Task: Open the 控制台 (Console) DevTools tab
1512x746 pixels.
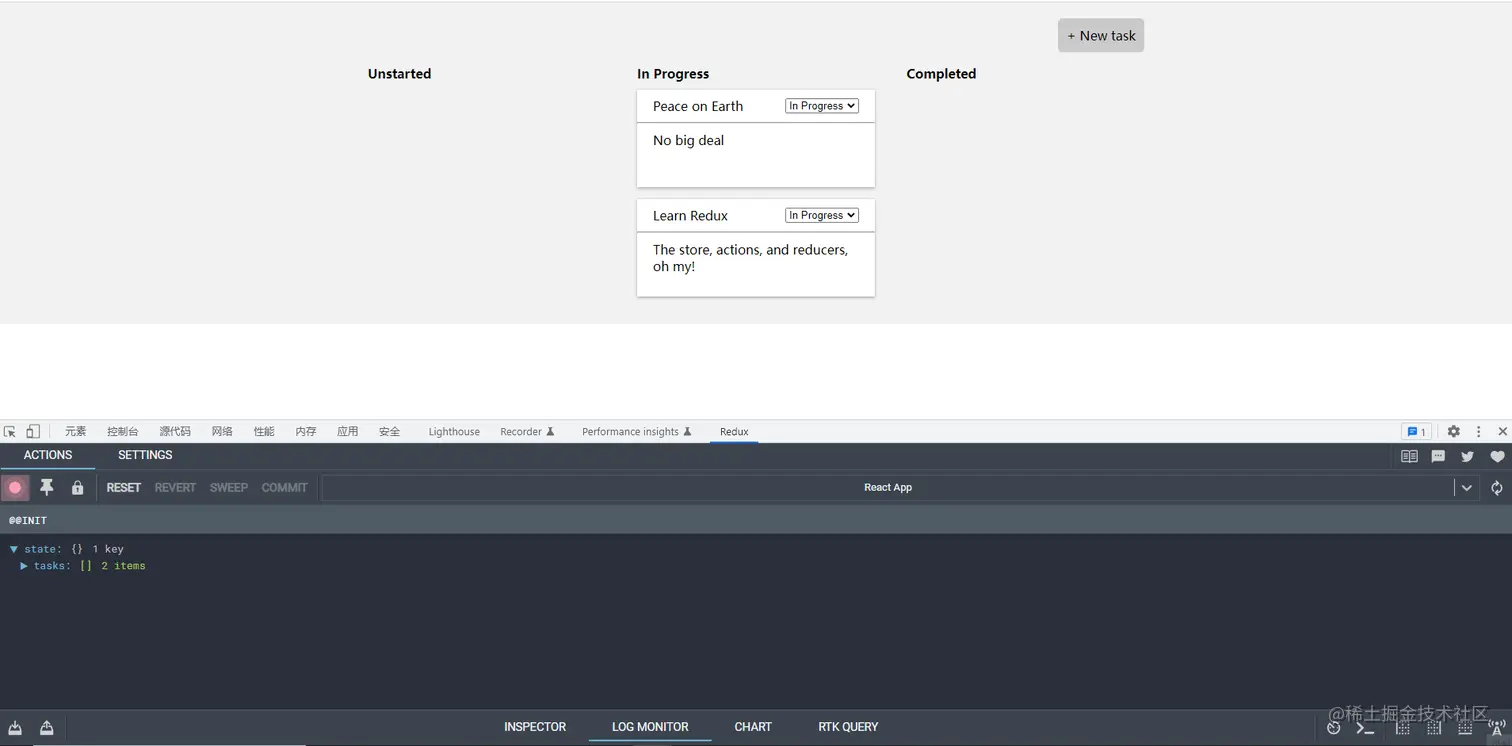Action: pyautogui.click(x=123, y=432)
